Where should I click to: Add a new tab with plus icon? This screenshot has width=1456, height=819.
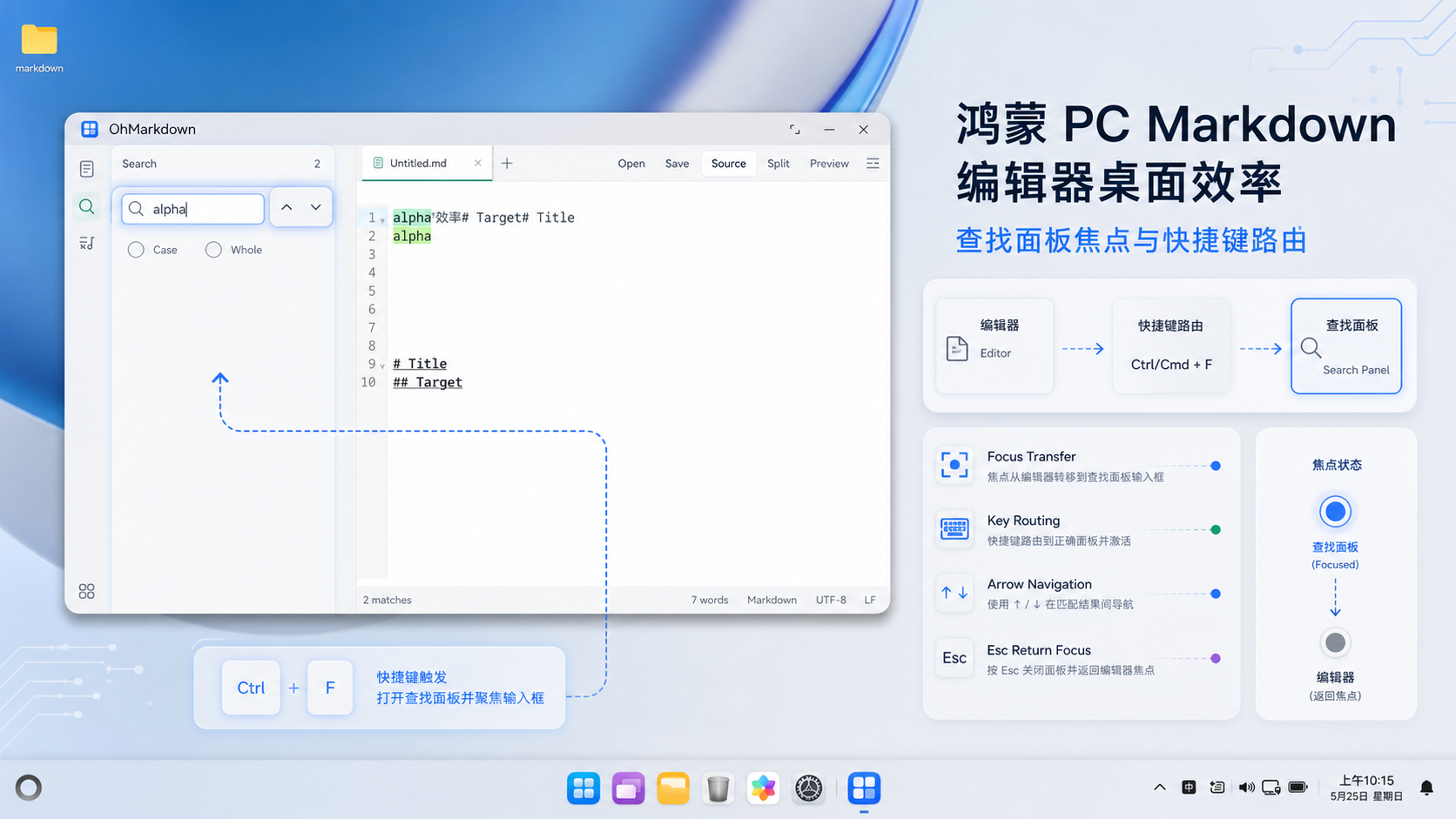point(507,163)
